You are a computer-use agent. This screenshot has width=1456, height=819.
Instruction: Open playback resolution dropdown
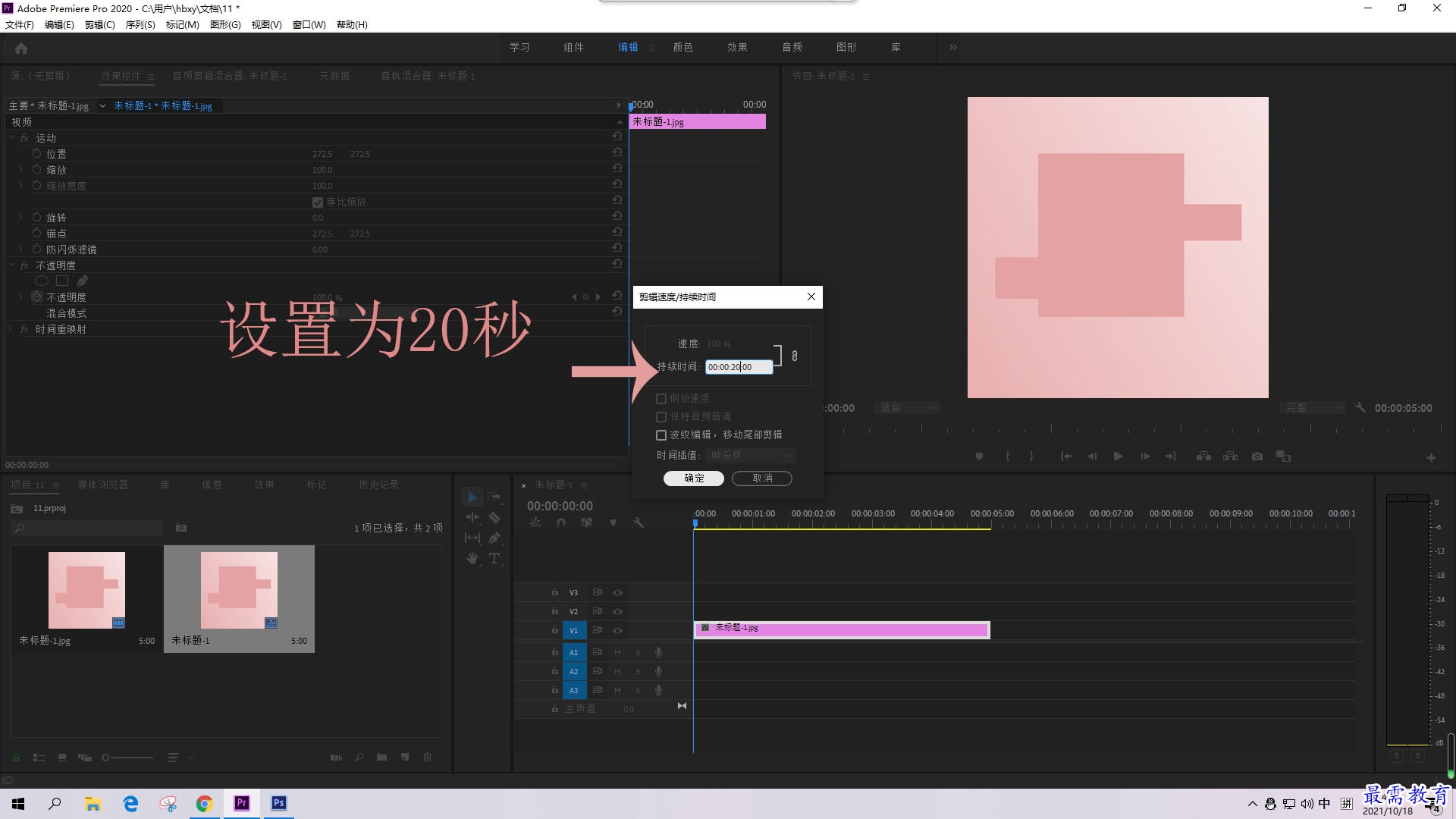coord(1312,408)
